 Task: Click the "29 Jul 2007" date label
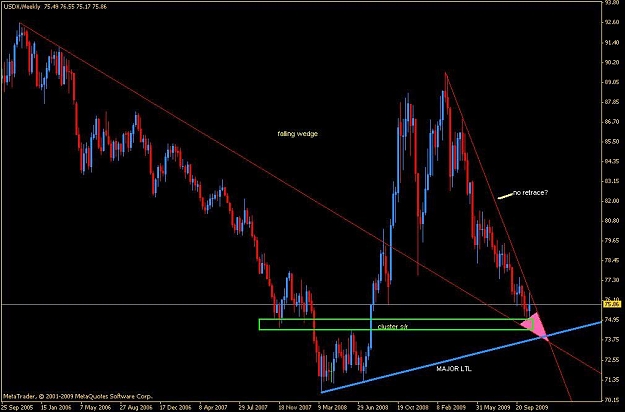pyautogui.click(x=254, y=408)
